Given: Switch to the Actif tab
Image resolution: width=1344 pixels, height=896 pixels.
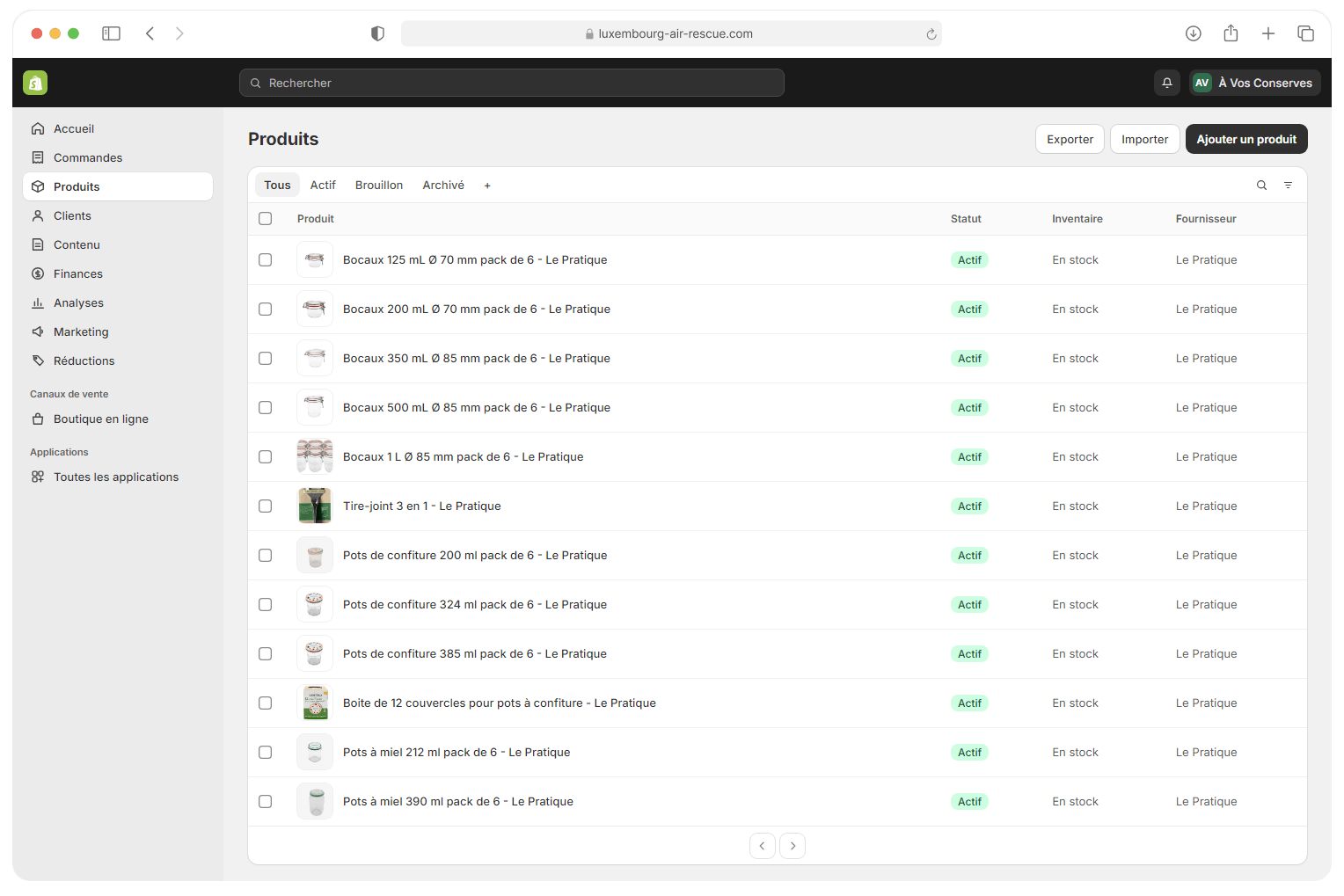Looking at the screenshot, I should coord(323,186).
